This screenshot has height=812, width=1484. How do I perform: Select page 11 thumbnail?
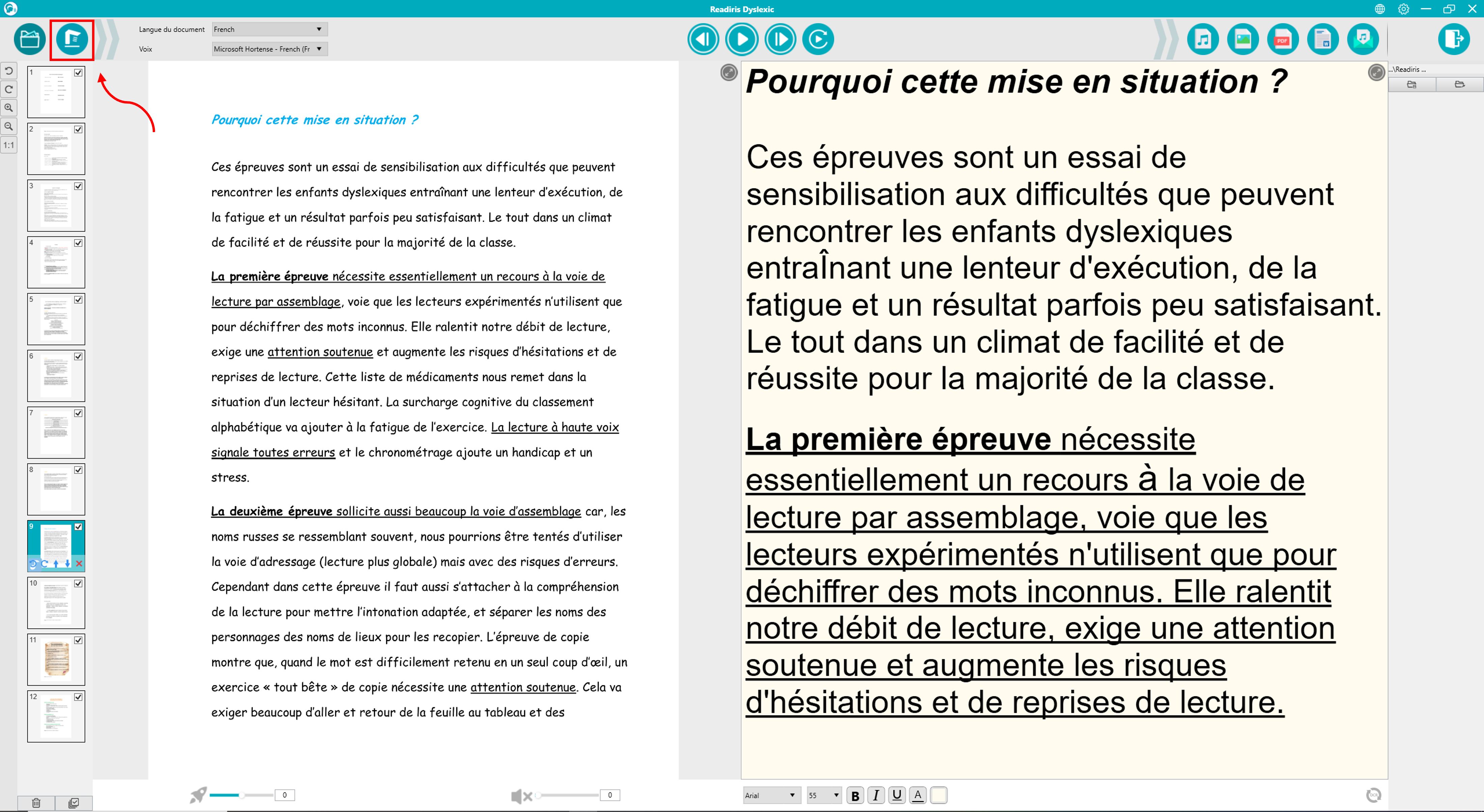click(56, 659)
